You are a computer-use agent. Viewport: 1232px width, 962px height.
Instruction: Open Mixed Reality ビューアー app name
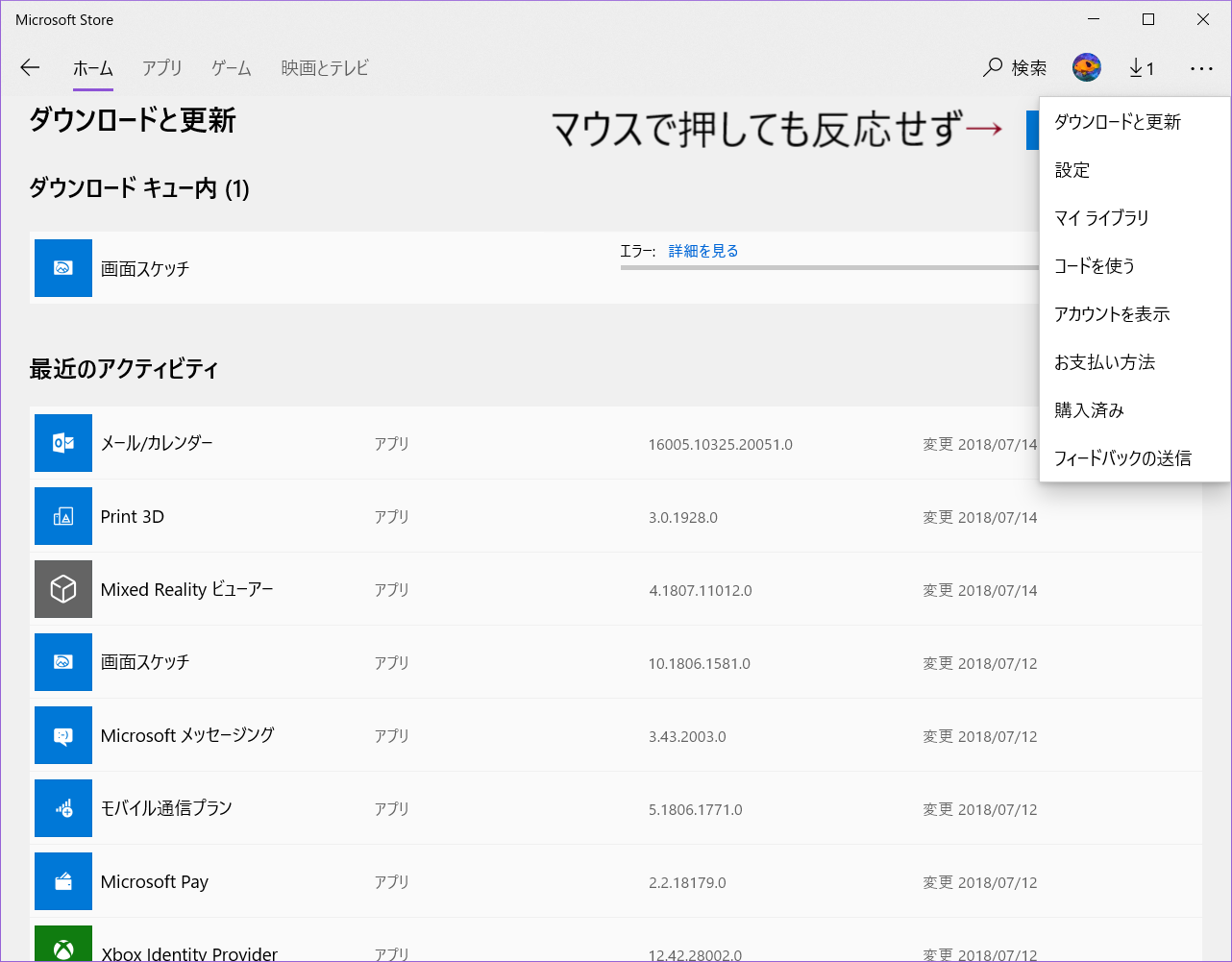(x=187, y=589)
